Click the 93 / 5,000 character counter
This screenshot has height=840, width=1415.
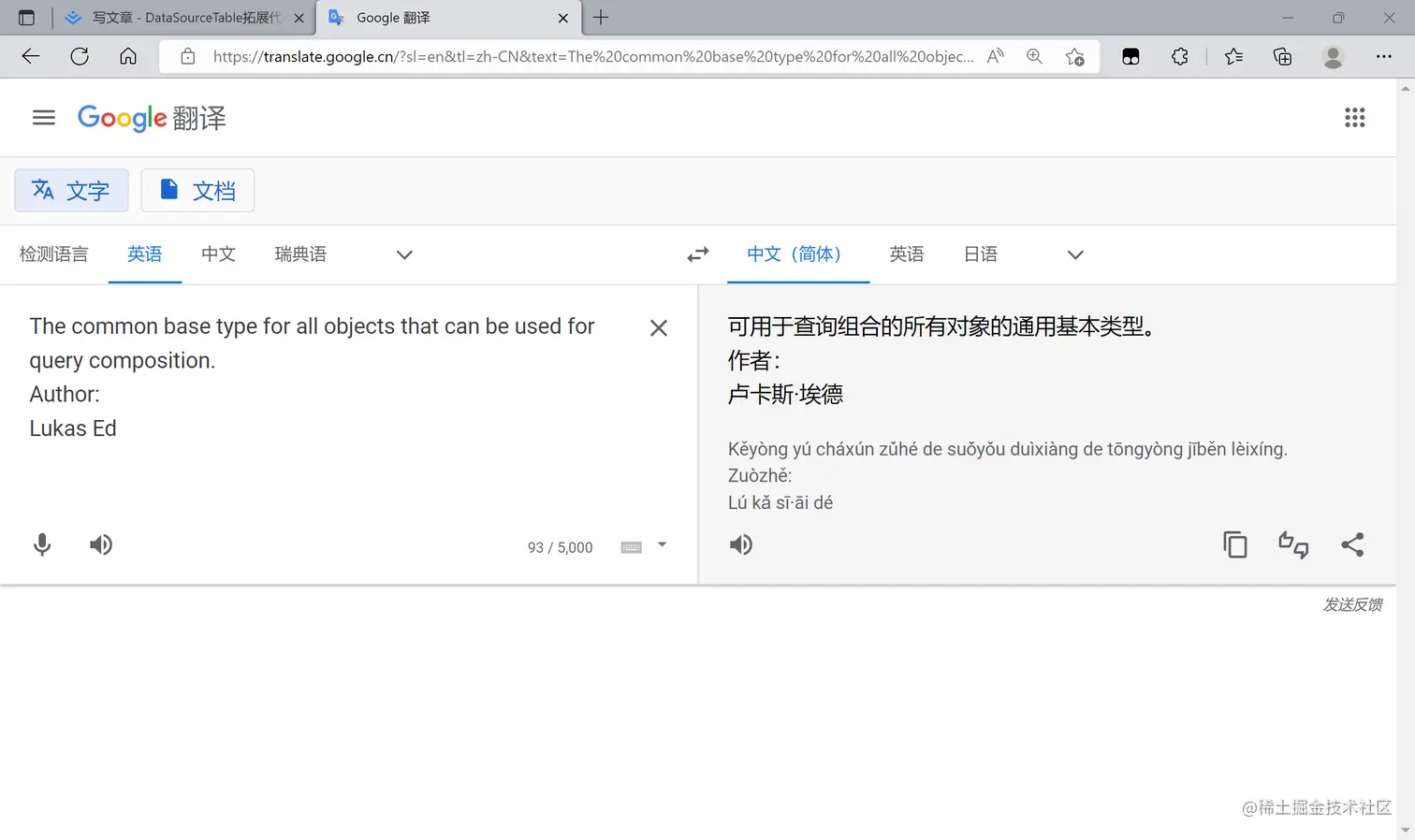pos(560,547)
